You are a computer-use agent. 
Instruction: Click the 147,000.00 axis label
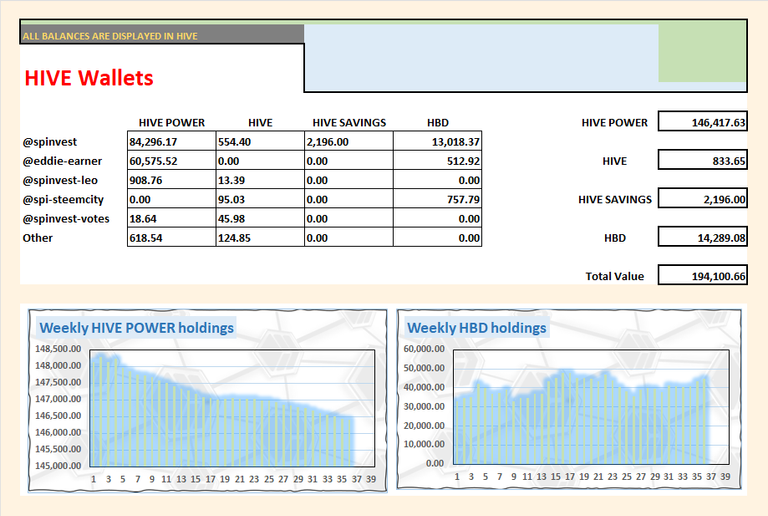[58, 399]
